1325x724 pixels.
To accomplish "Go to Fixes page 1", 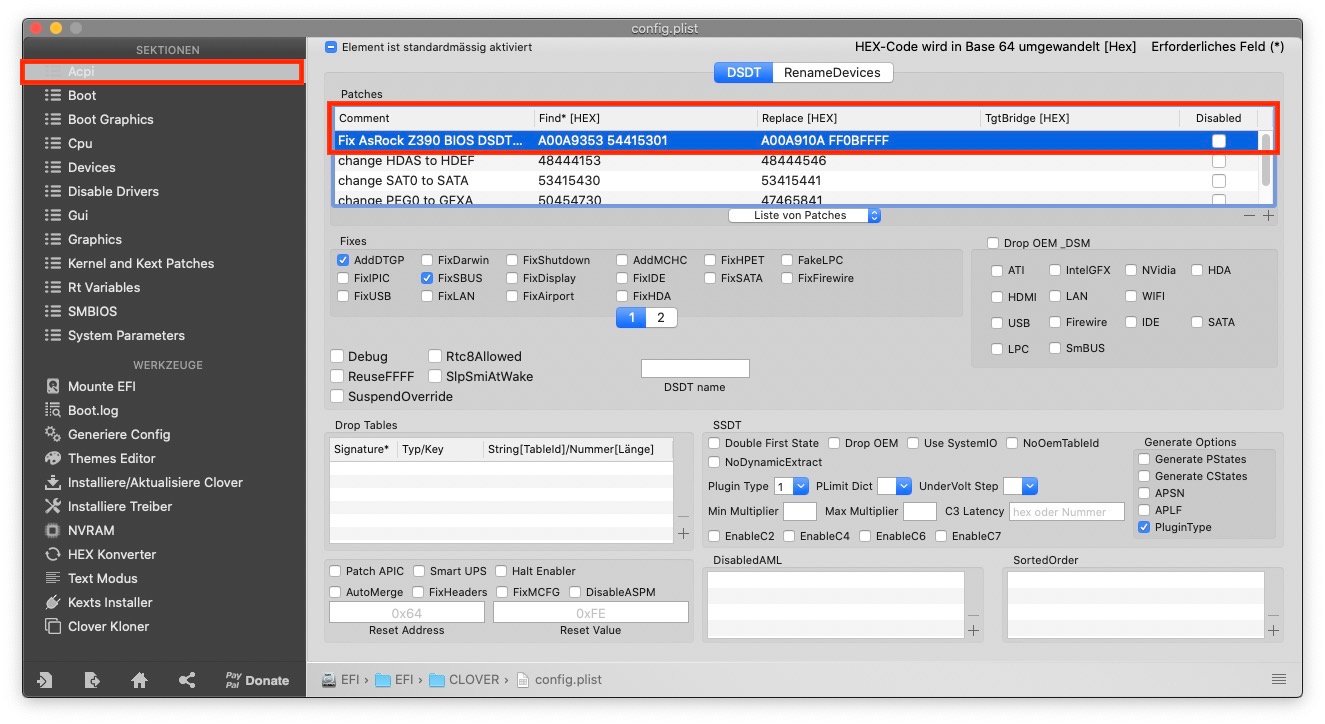I will (631, 318).
